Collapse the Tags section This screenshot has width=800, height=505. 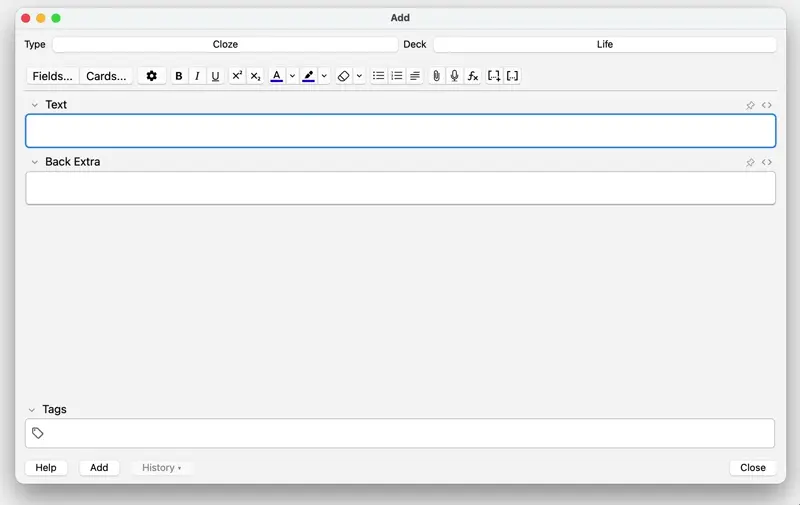point(32,410)
